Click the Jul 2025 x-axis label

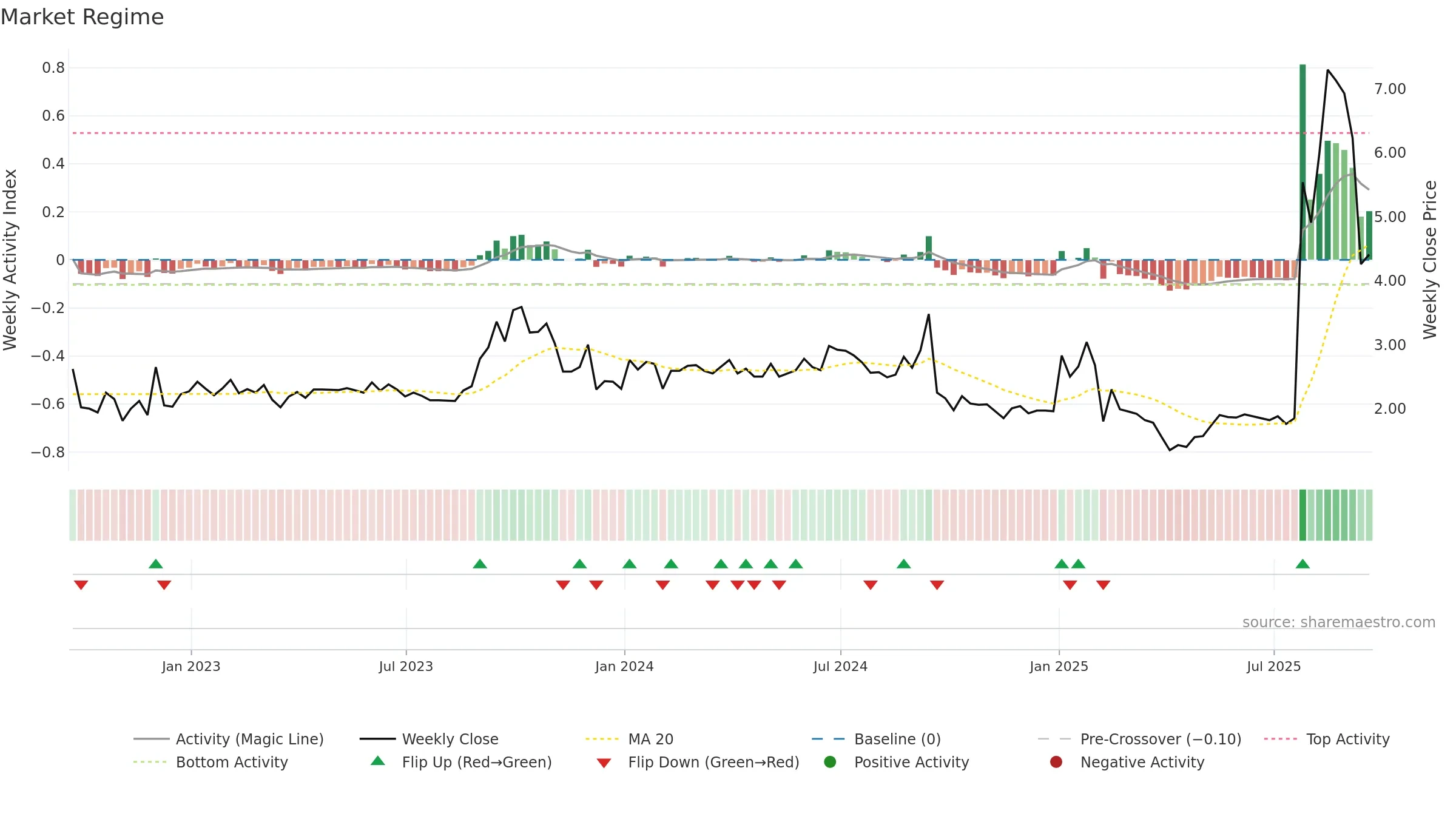pyautogui.click(x=1274, y=666)
